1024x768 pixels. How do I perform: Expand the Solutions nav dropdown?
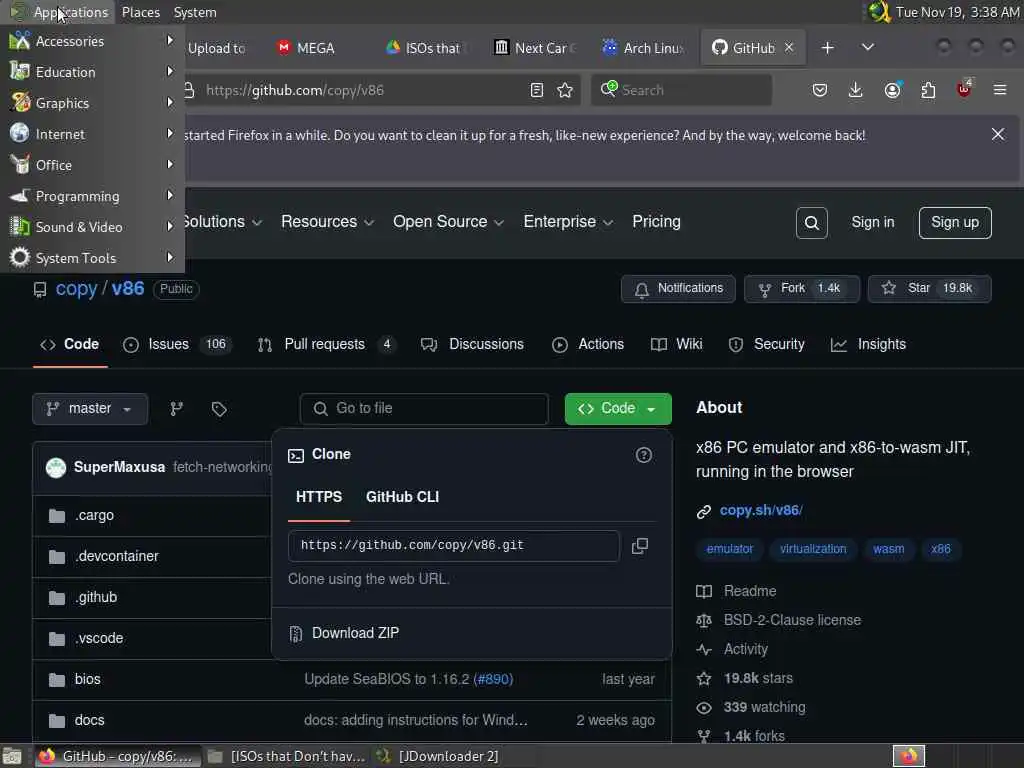[x=221, y=222]
